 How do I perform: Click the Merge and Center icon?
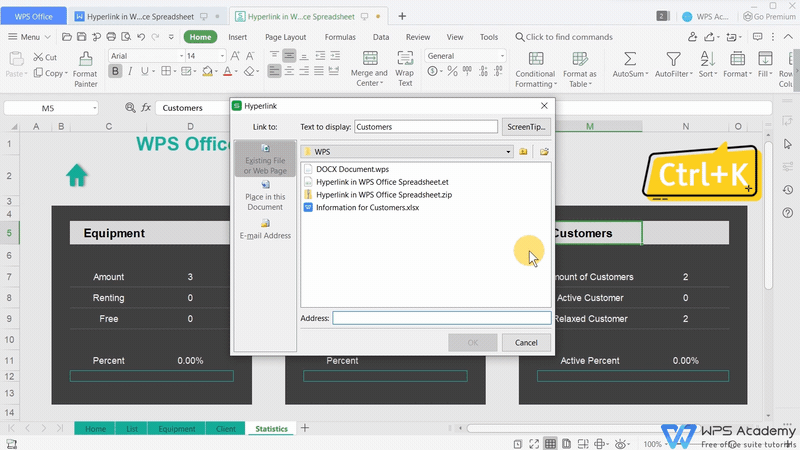[x=368, y=58]
